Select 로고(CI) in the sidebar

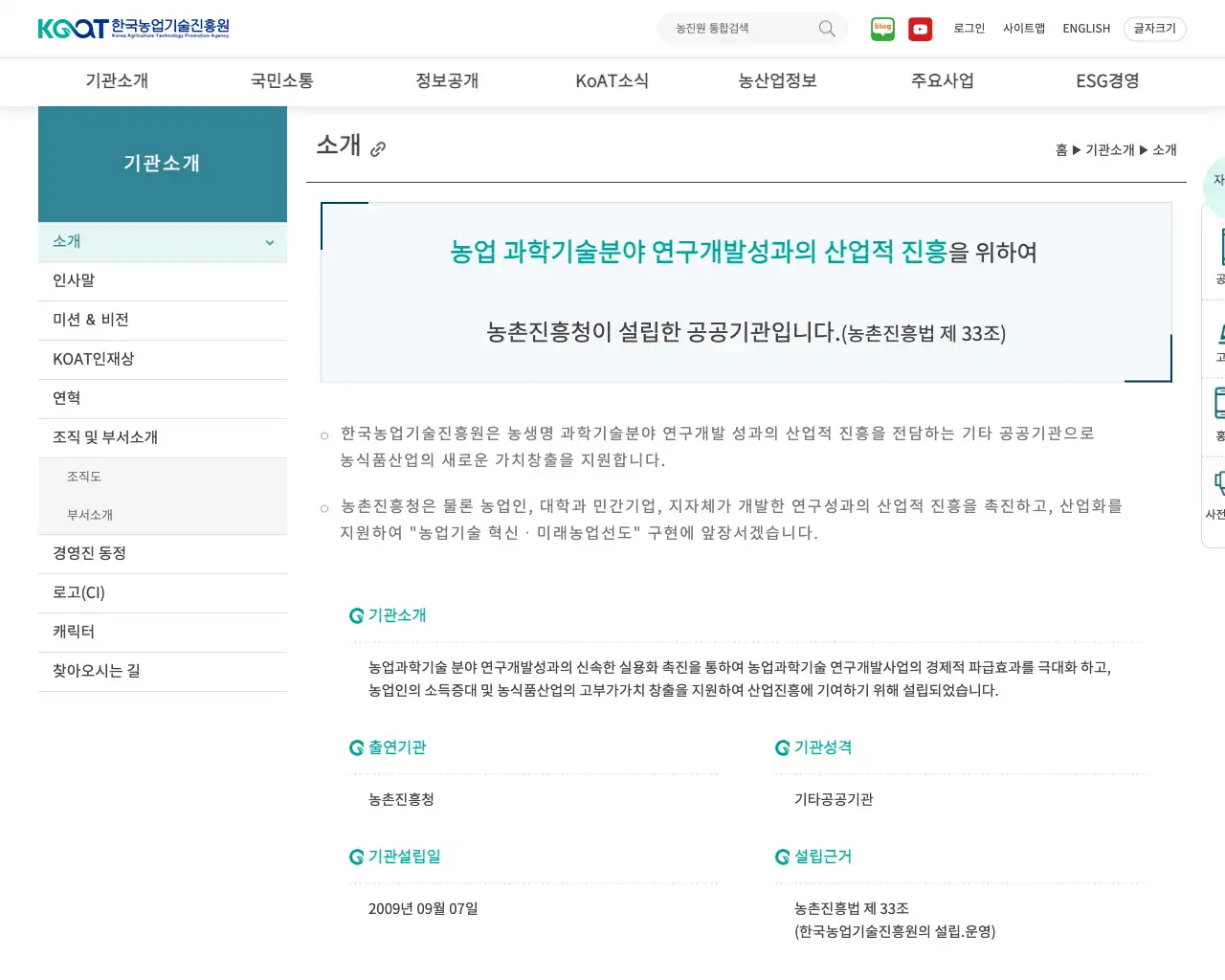(163, 593)
